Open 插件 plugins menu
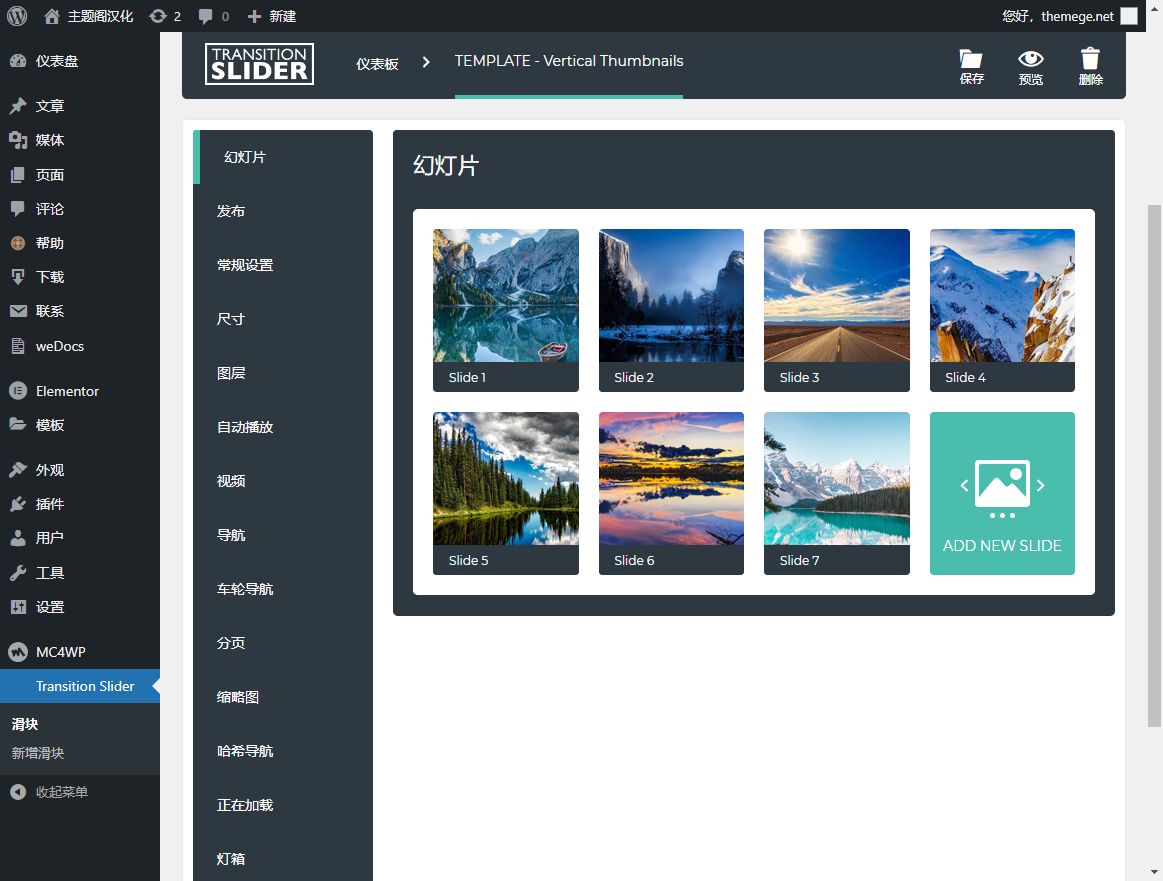This screenshot has width=1163, height=881. [80, 504]
